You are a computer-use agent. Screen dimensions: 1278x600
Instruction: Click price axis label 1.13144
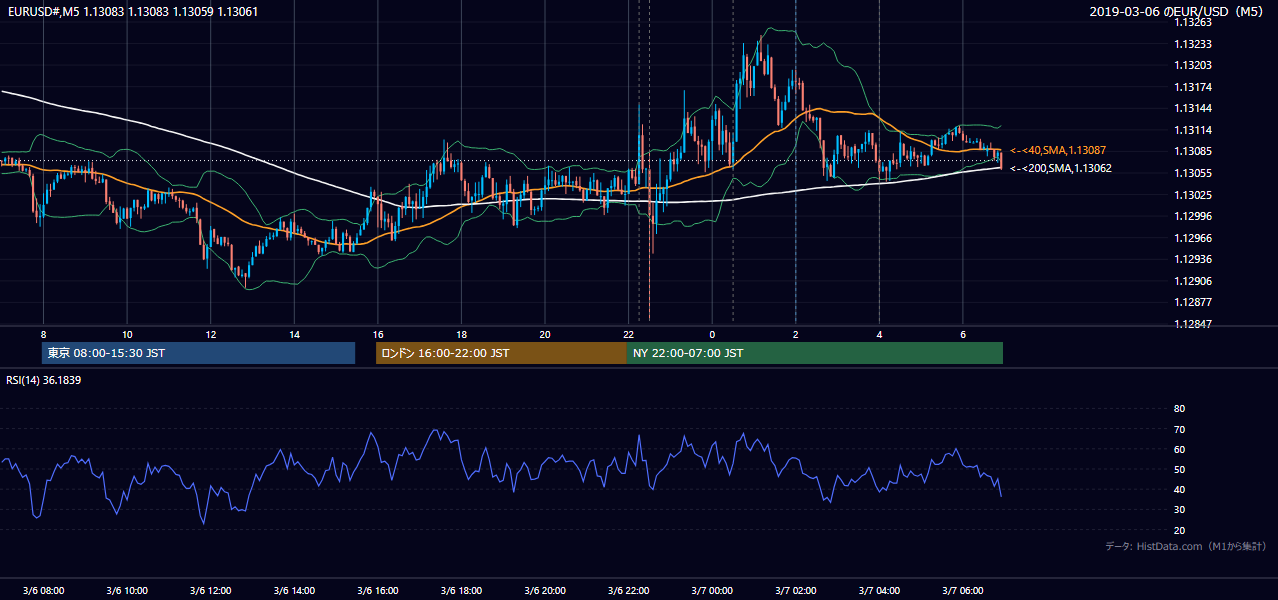pos(1193,108)
